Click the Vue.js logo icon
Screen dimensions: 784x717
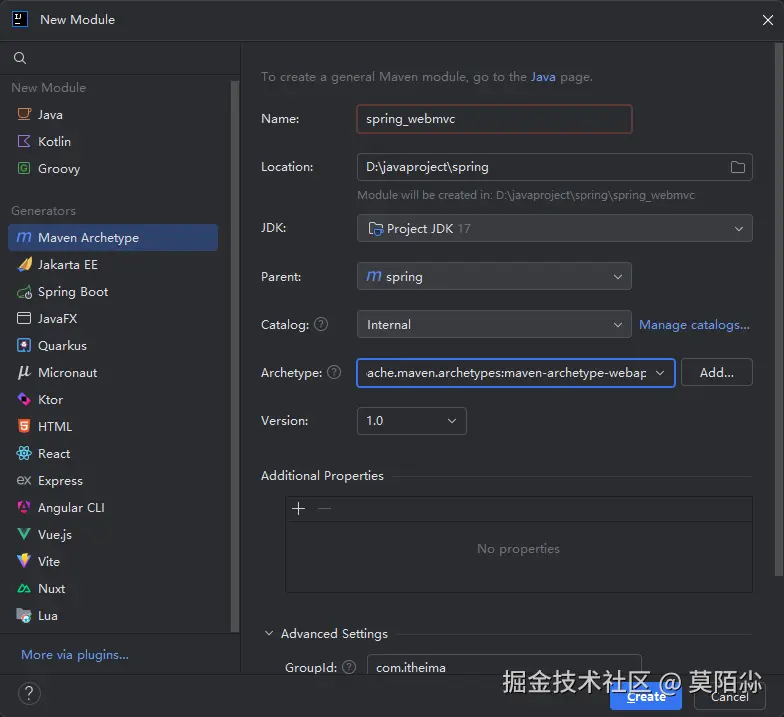[24, 534]
